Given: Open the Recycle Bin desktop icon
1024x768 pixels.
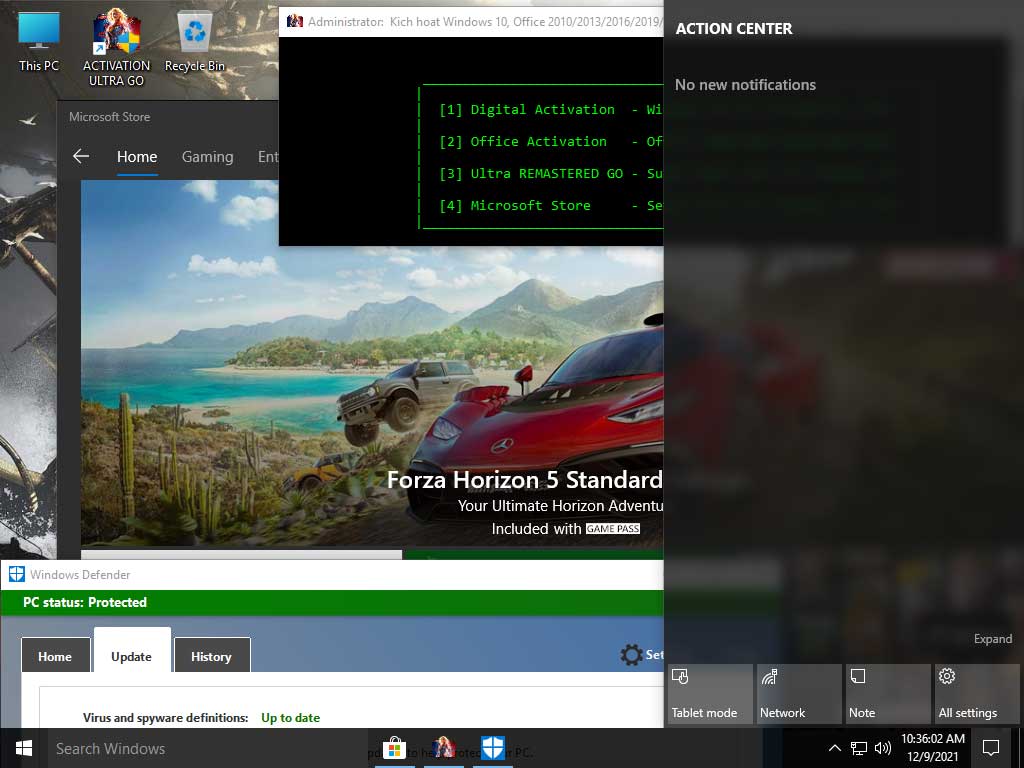Looking at the screenshot, I should pyautogui.click(x=195, y=41).
